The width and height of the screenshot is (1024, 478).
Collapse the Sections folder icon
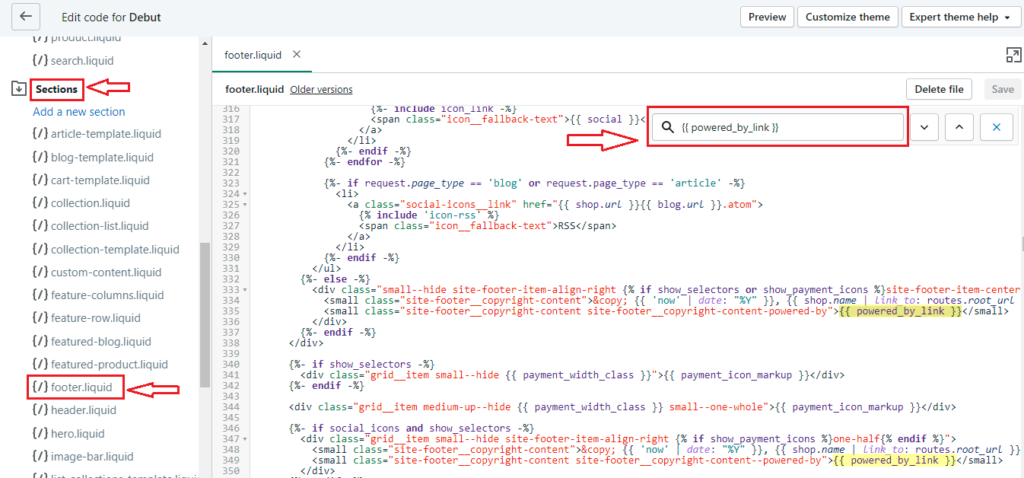19,89
